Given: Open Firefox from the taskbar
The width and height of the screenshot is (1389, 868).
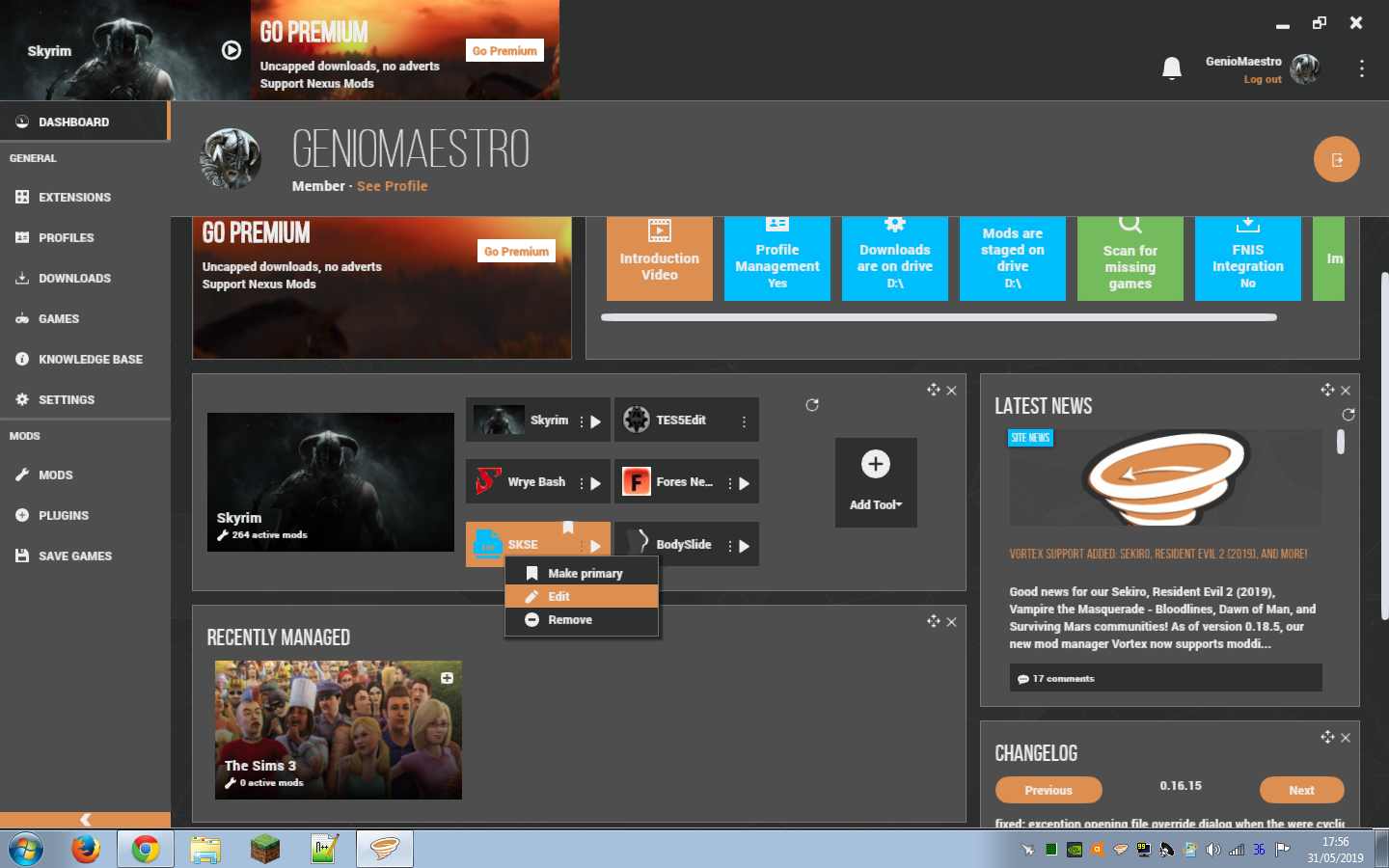Looking at the screenshot, I should pos(86,849).
